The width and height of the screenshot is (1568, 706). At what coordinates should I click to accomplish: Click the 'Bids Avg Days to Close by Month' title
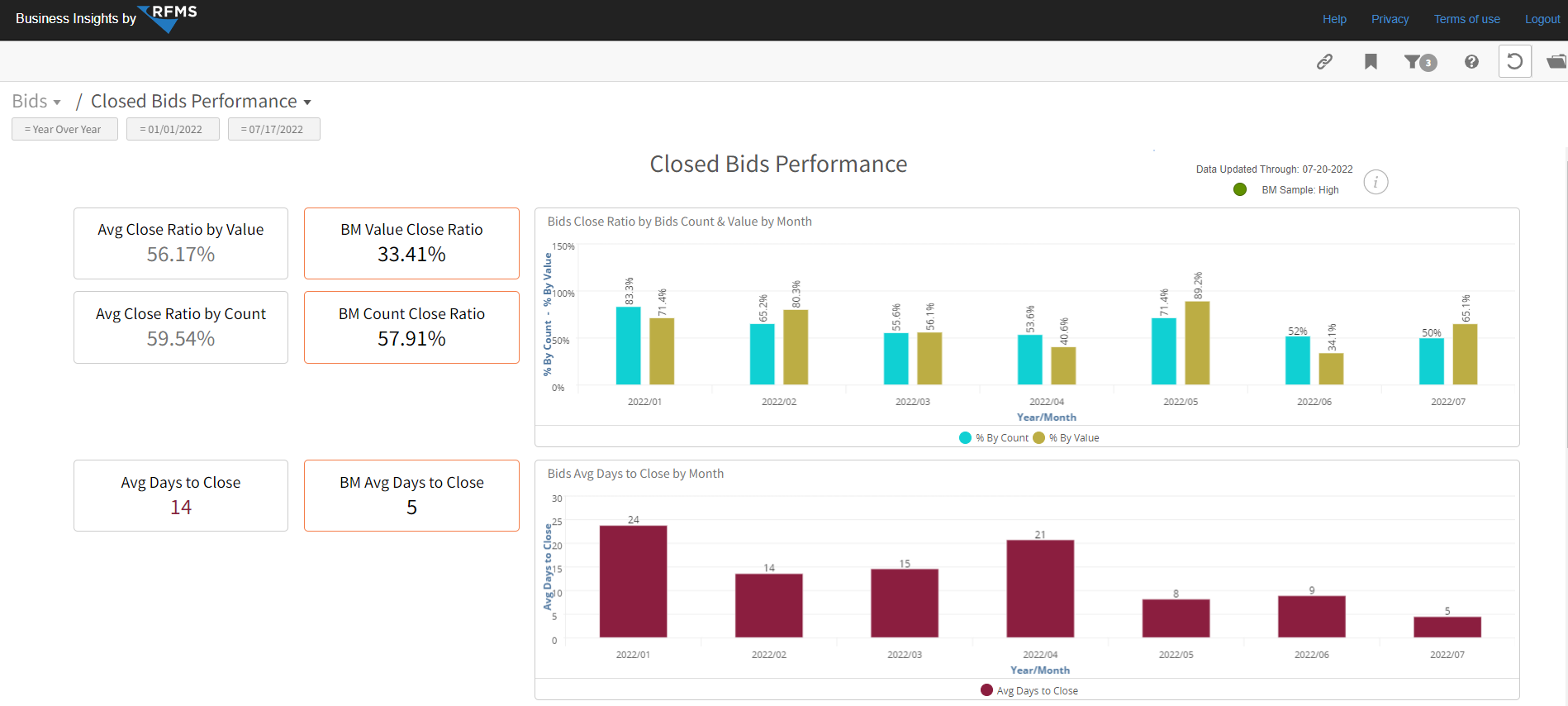pos(635,474)
